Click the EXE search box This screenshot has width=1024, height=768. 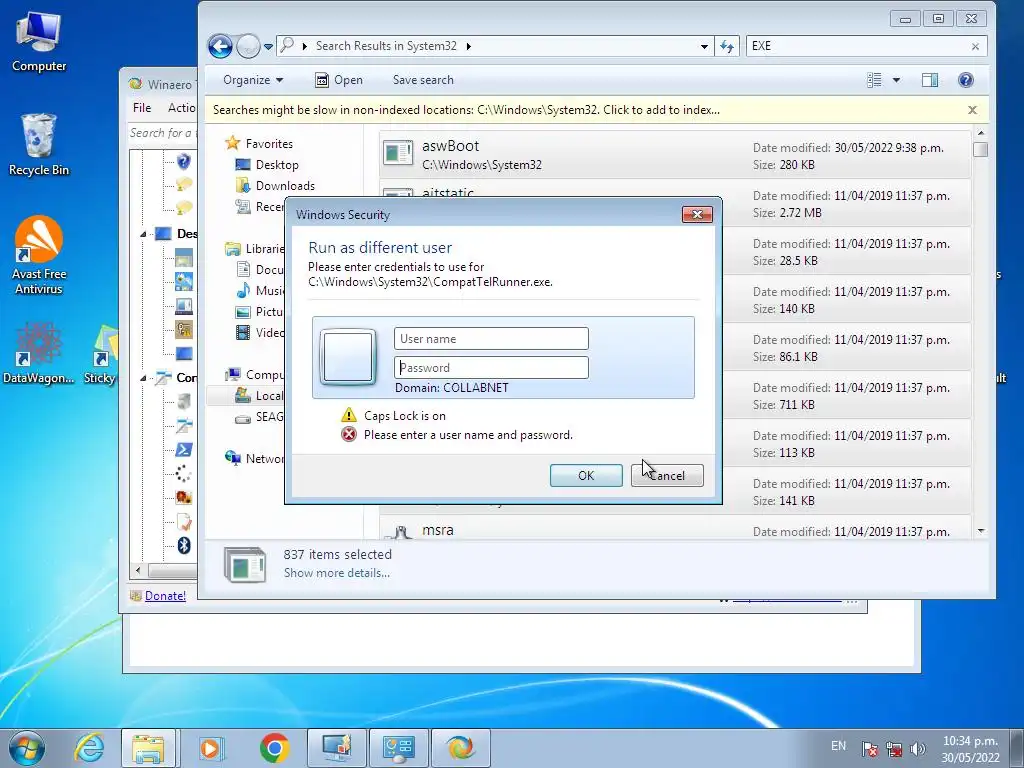857,46
